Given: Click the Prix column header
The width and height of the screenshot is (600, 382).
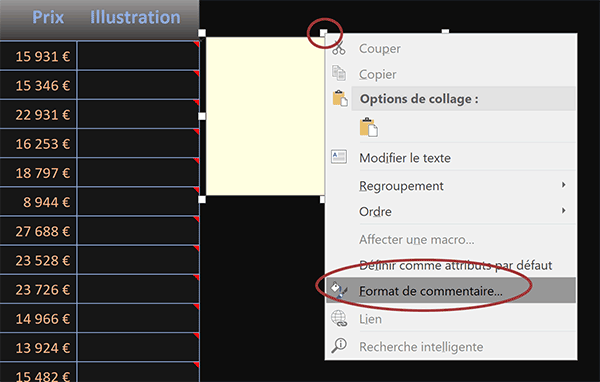Looking at the screenshot, I should (48, 17).
